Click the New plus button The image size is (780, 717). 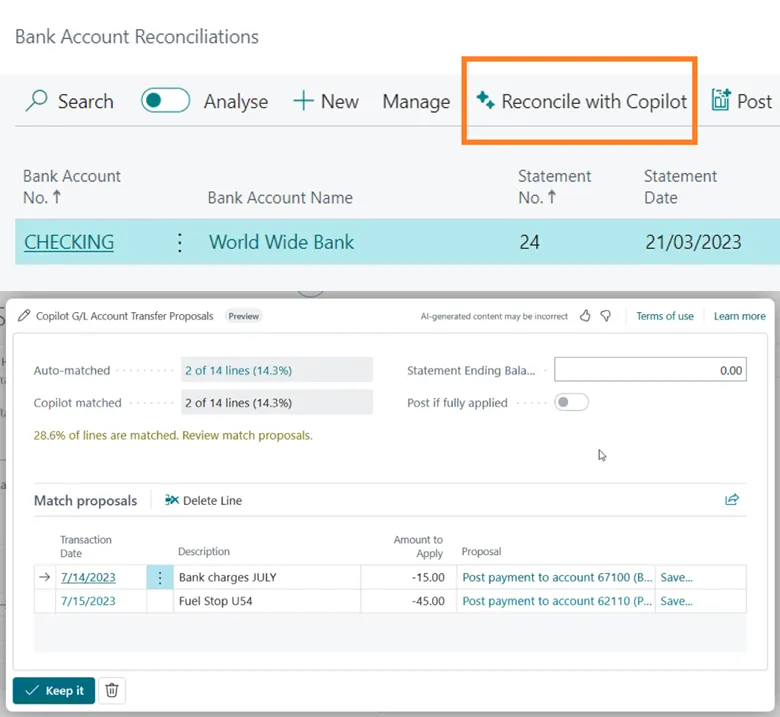click(x=326, y=101)
